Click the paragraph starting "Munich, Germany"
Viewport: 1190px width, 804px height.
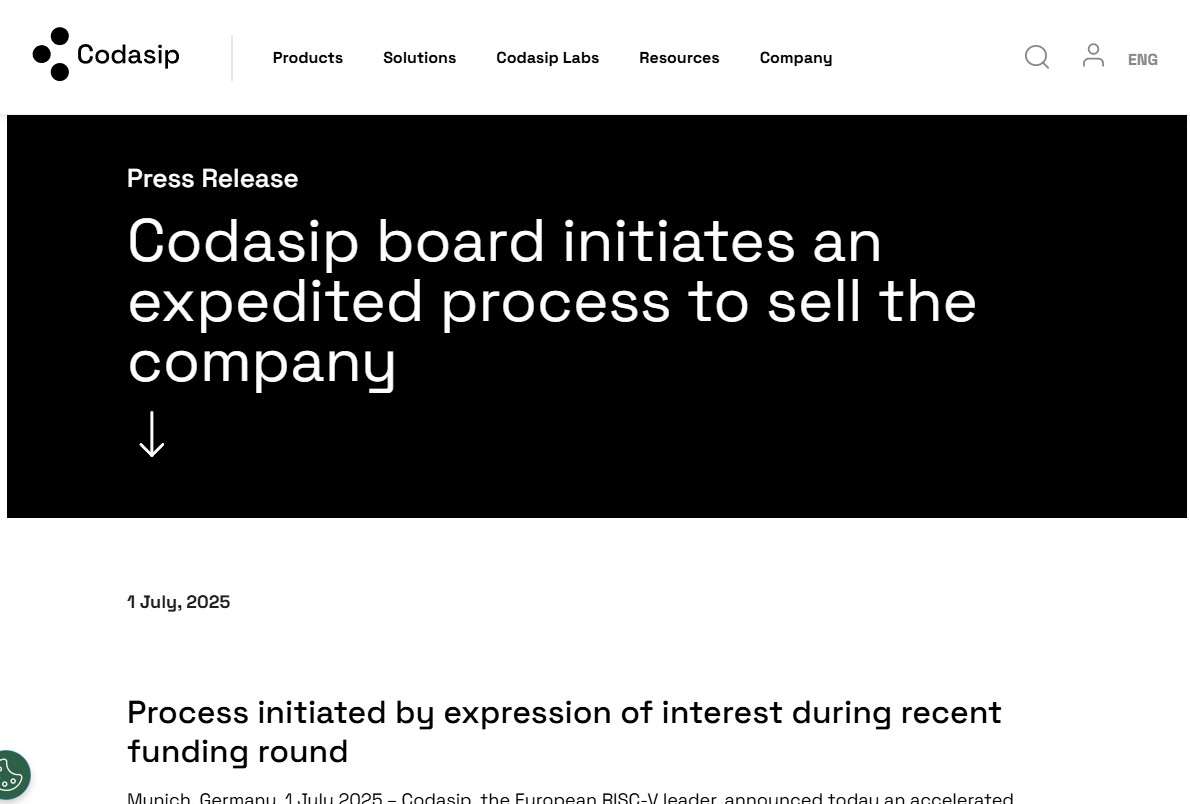569,798
